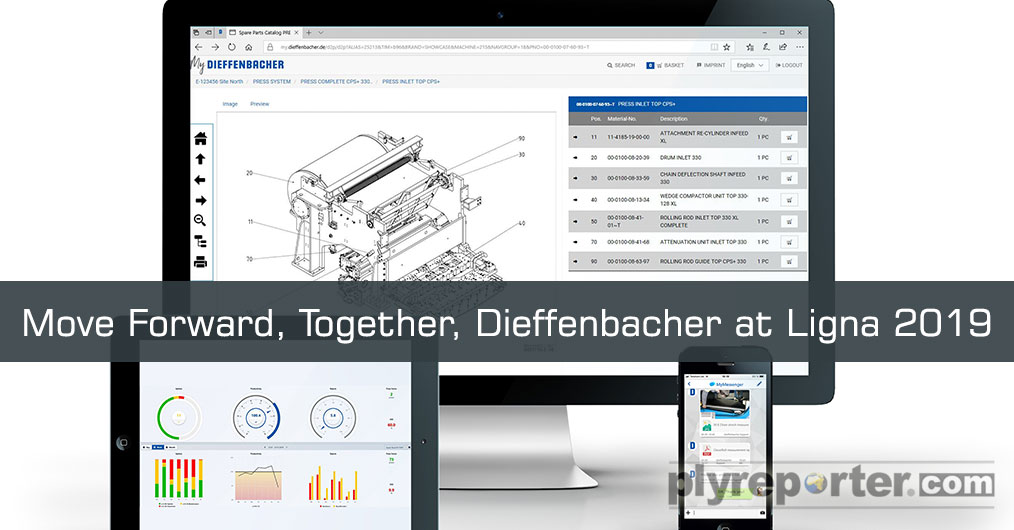The image size is (1014, 530).
Task: Click the browser share icon
Action: click(x=783, y=47)
